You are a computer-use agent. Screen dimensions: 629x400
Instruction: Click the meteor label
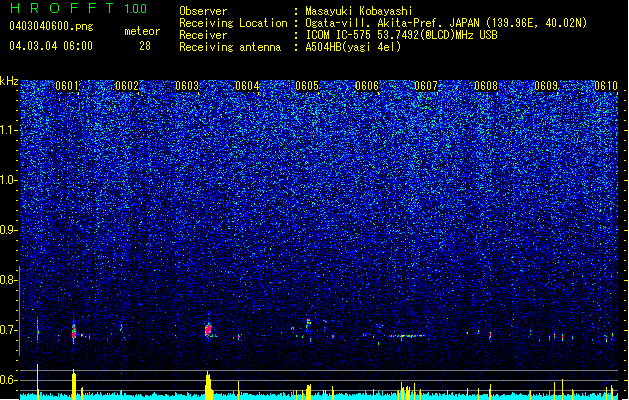pos(142,31)
